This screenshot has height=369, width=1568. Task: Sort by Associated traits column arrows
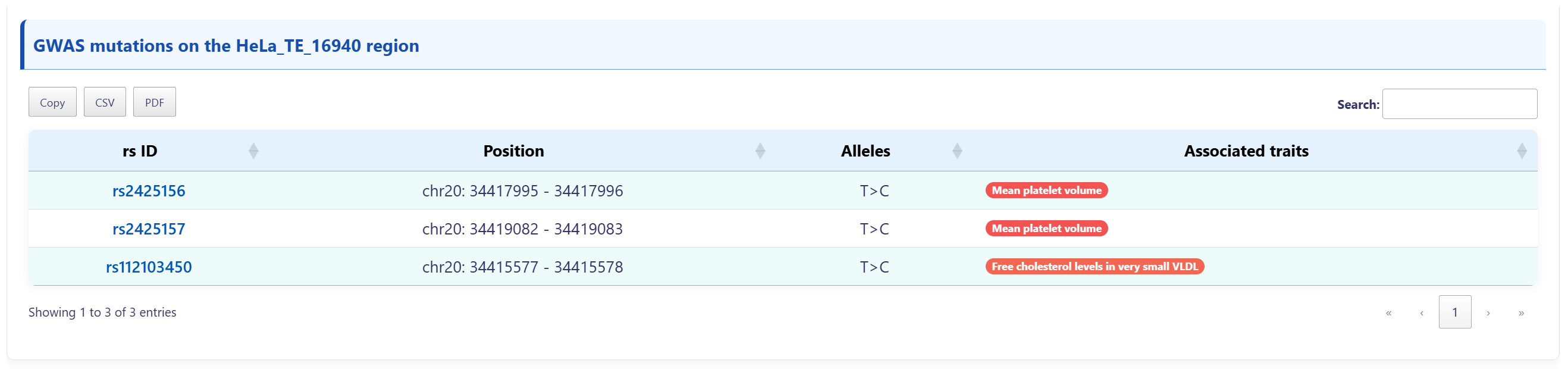click(x=1521, y=151)
